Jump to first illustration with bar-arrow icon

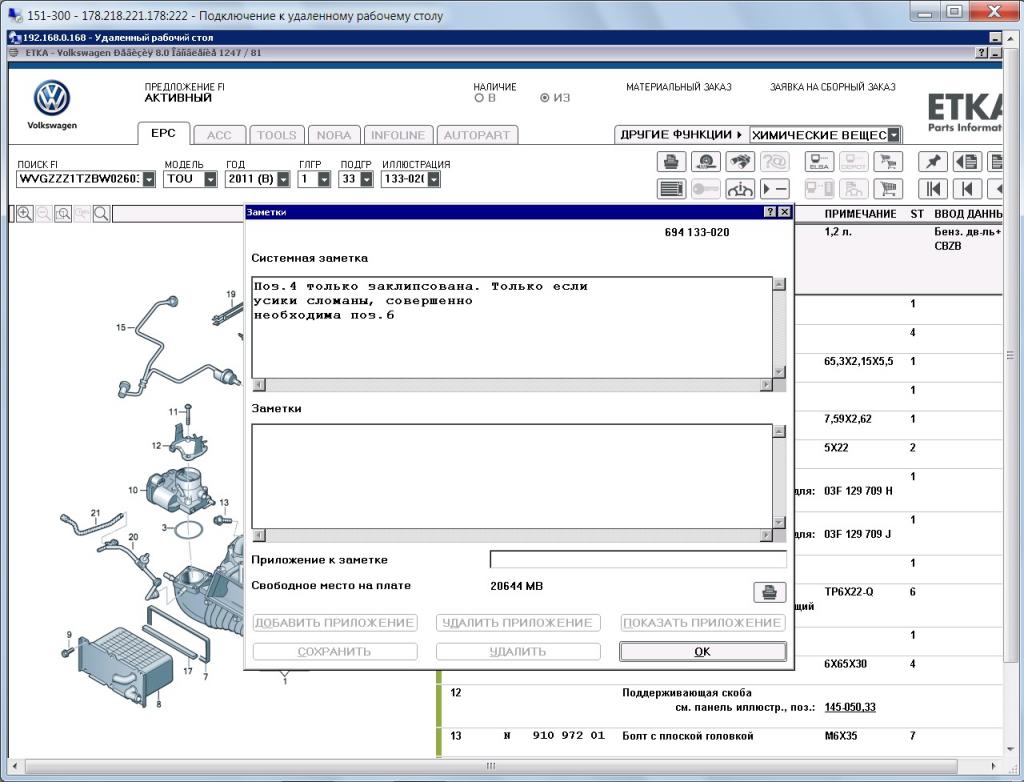(933, 189)
